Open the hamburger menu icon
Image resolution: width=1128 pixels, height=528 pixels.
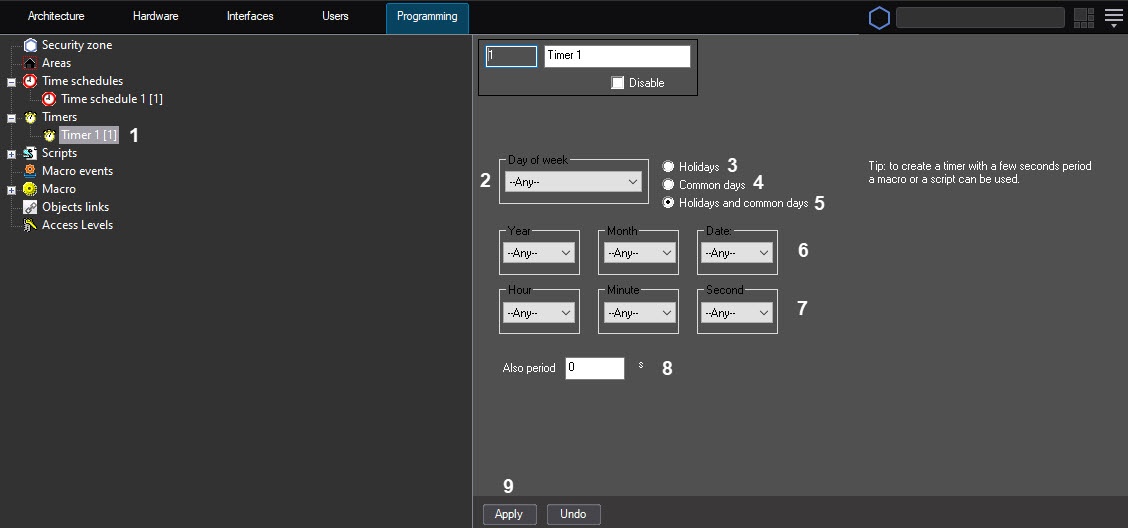click(x=1114, y=18)
